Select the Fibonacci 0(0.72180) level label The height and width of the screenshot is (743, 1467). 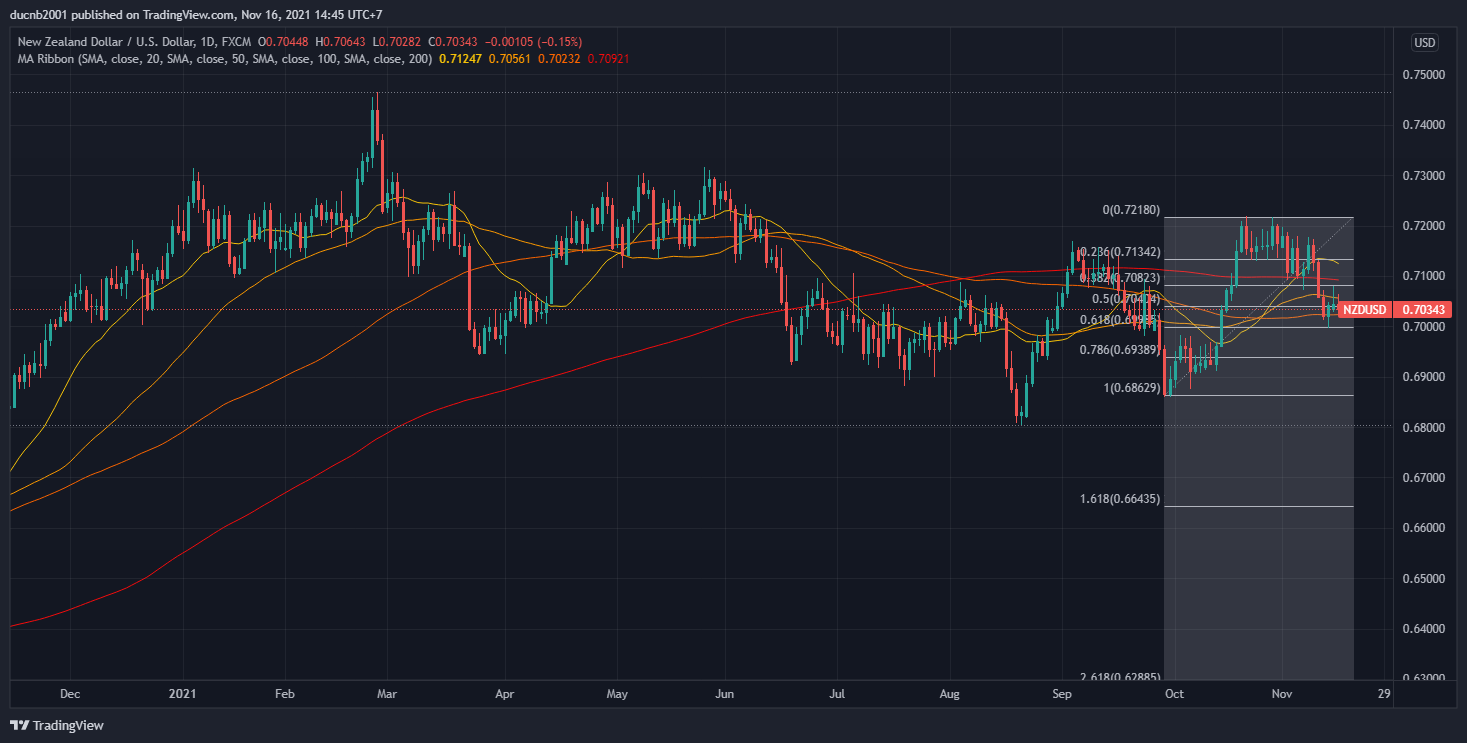1130,210
